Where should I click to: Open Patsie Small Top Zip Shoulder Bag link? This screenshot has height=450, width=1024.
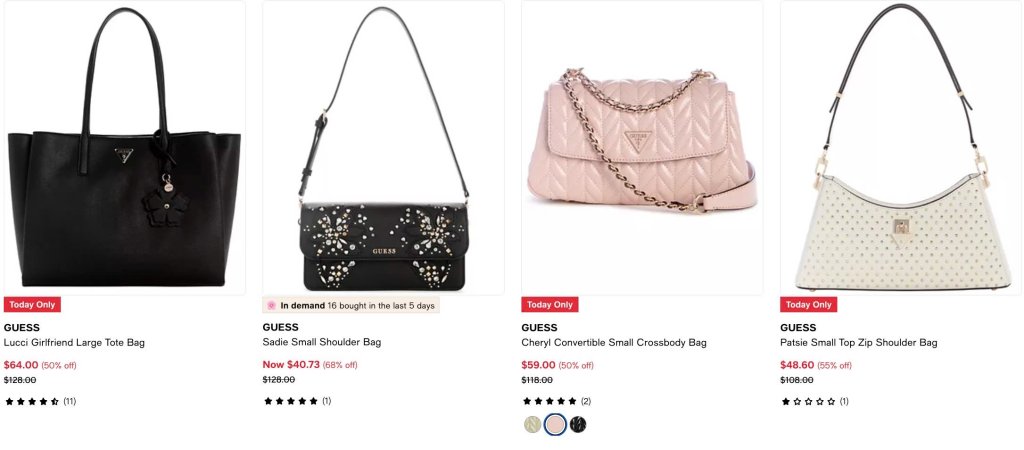pos(858,342)
